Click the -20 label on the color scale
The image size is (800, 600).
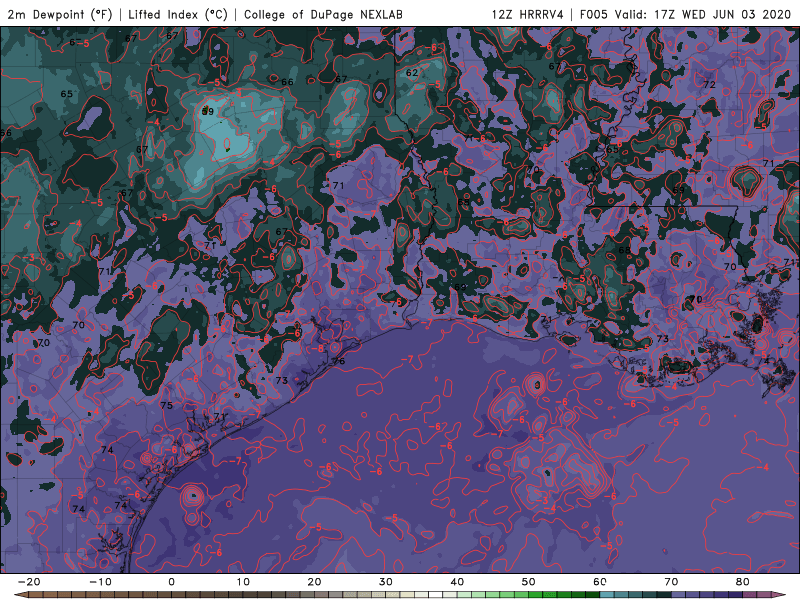(x=29, y=582)
